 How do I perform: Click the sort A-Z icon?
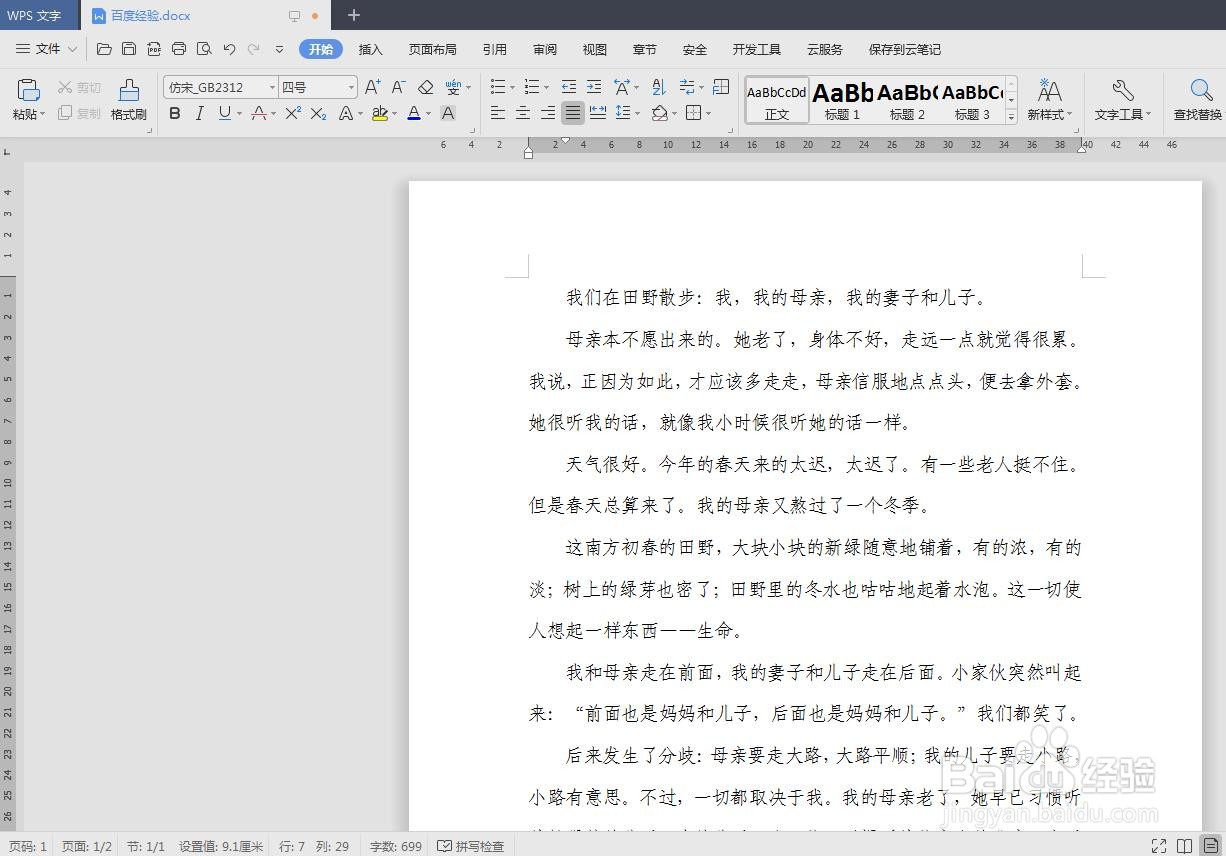(658, 87)
